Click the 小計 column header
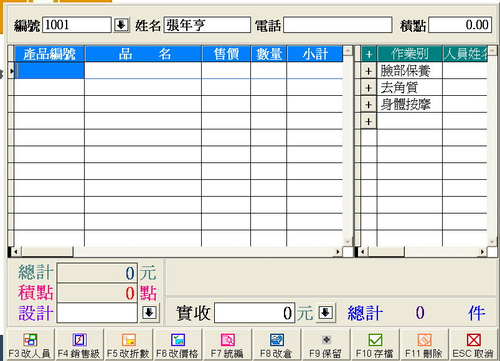The width and height of the screenshot is (500, 361). click(x=315, y=54)
